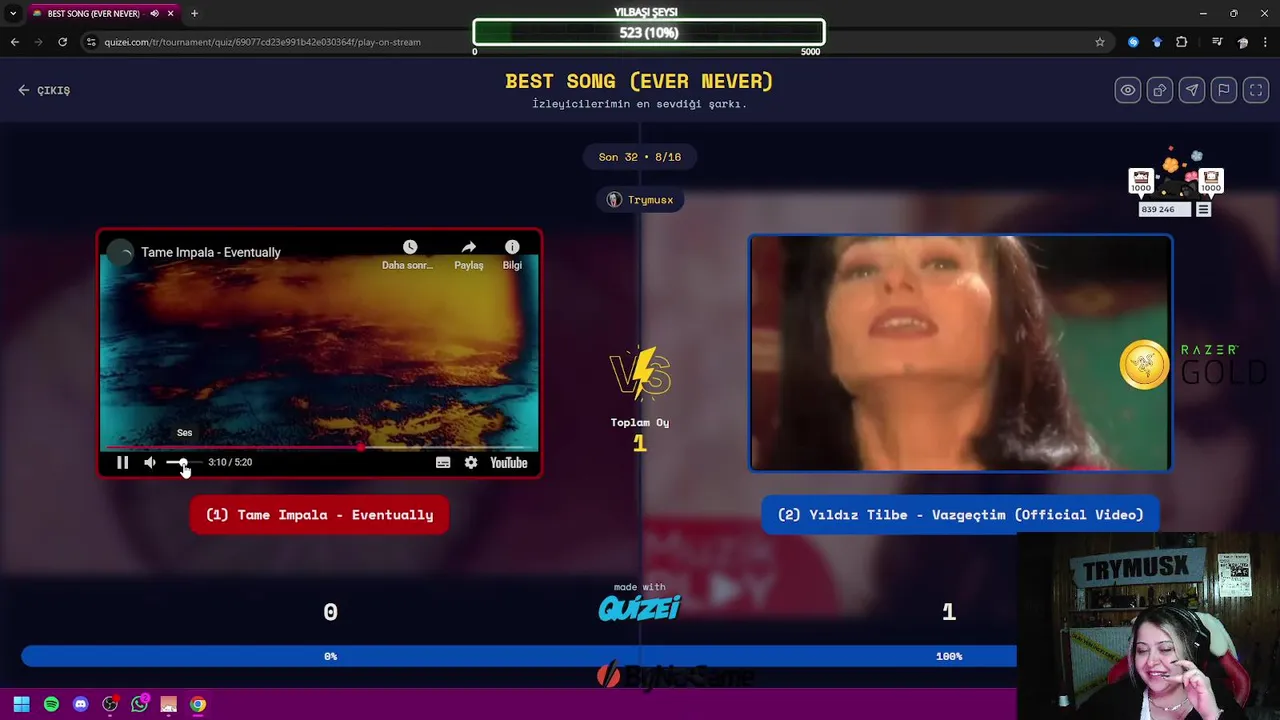This screenshot has width=1280, height=720.
Task: Click the Watch Later clock icon
Action: (x=409, y=247)
